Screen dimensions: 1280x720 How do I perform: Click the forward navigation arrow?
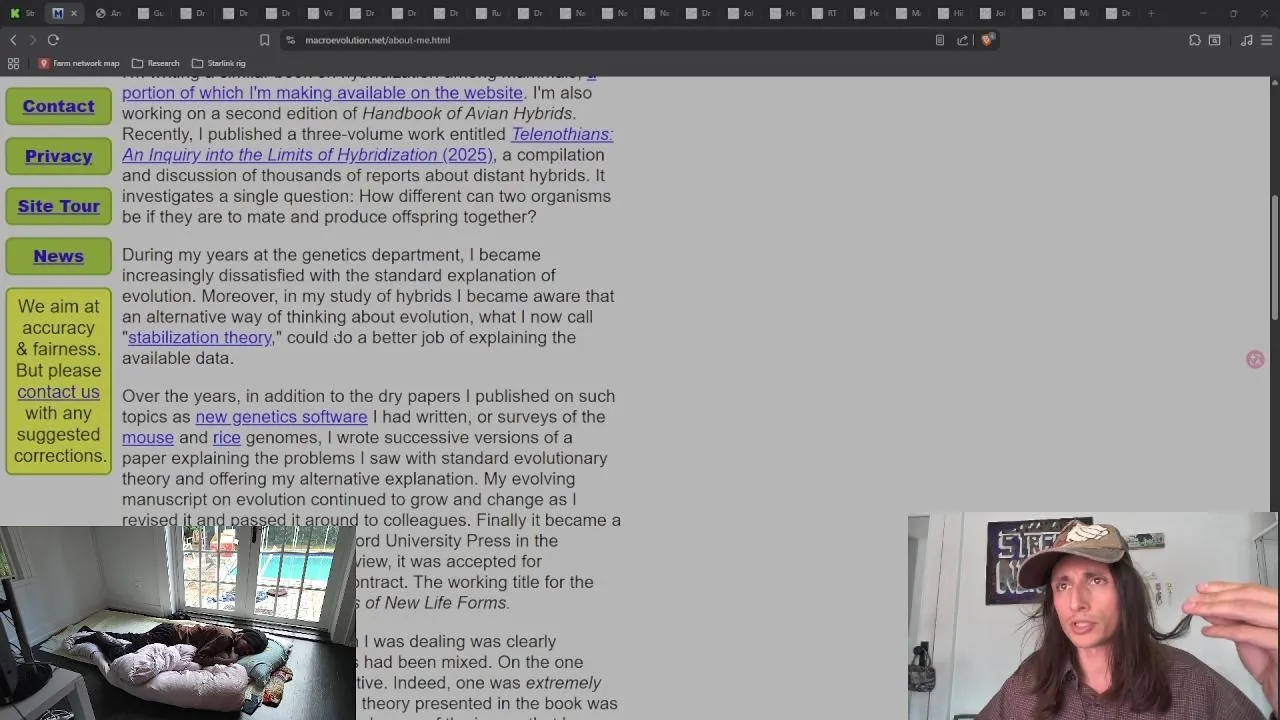click(32, 40)
